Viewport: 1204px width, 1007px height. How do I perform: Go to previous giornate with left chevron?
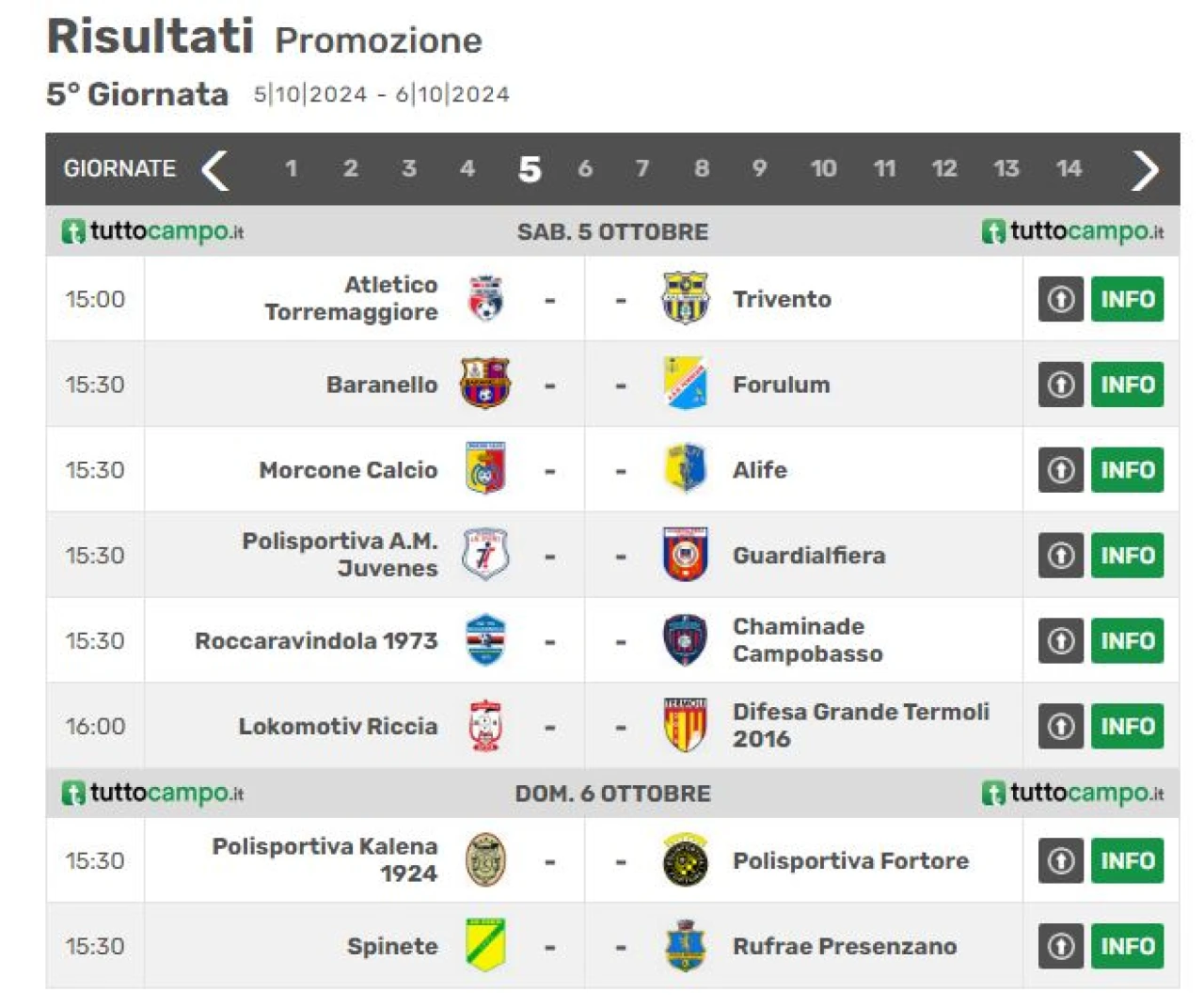point(215,170)
